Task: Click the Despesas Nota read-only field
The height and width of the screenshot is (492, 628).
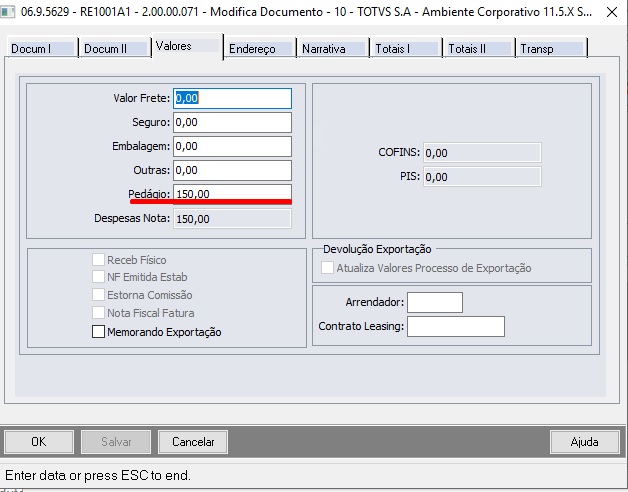Action: 232,219
